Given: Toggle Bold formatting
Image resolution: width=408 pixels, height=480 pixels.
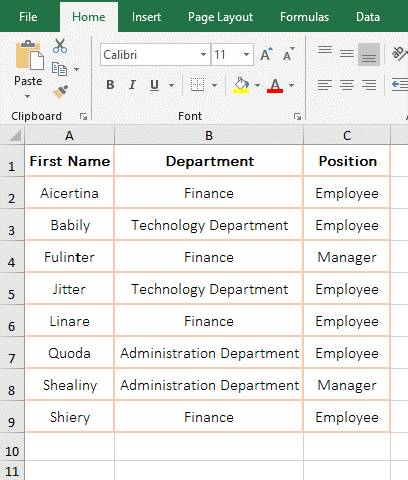Looking at the screenshot, I should (x=110, y=85).
